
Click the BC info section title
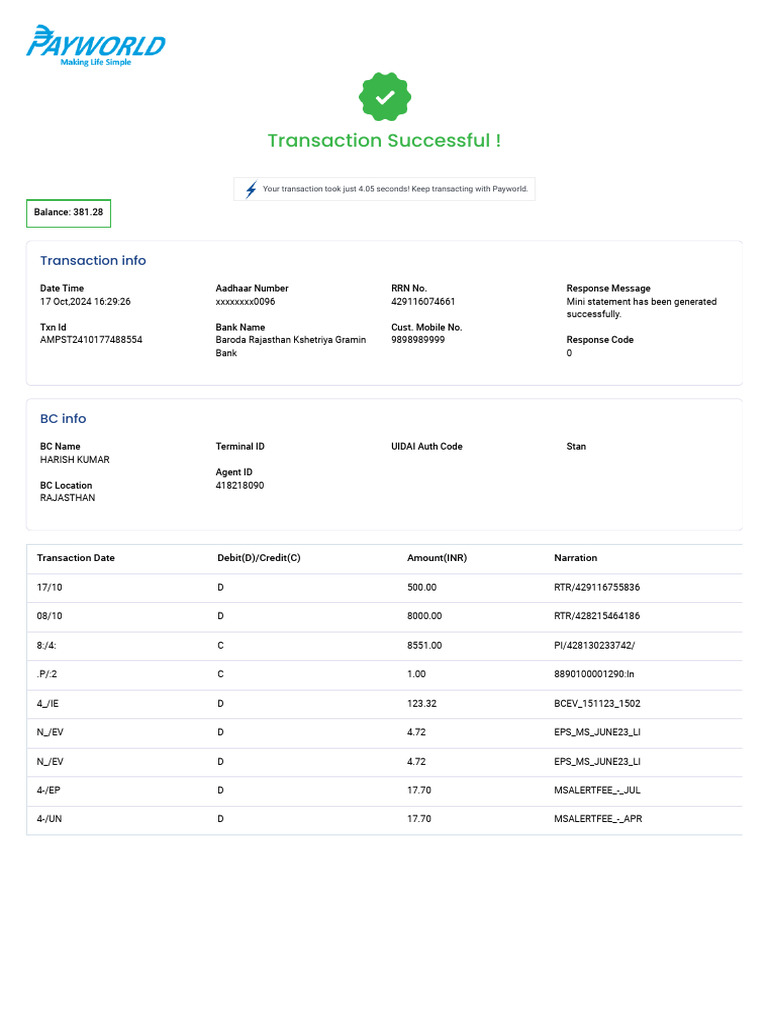click(63, 419)
